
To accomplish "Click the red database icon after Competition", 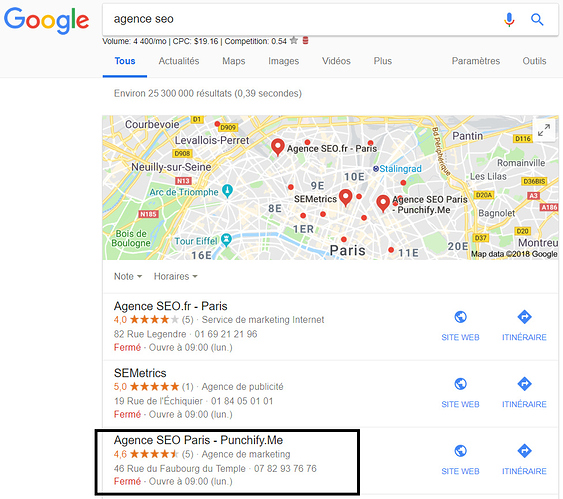I will coord(305,41).
